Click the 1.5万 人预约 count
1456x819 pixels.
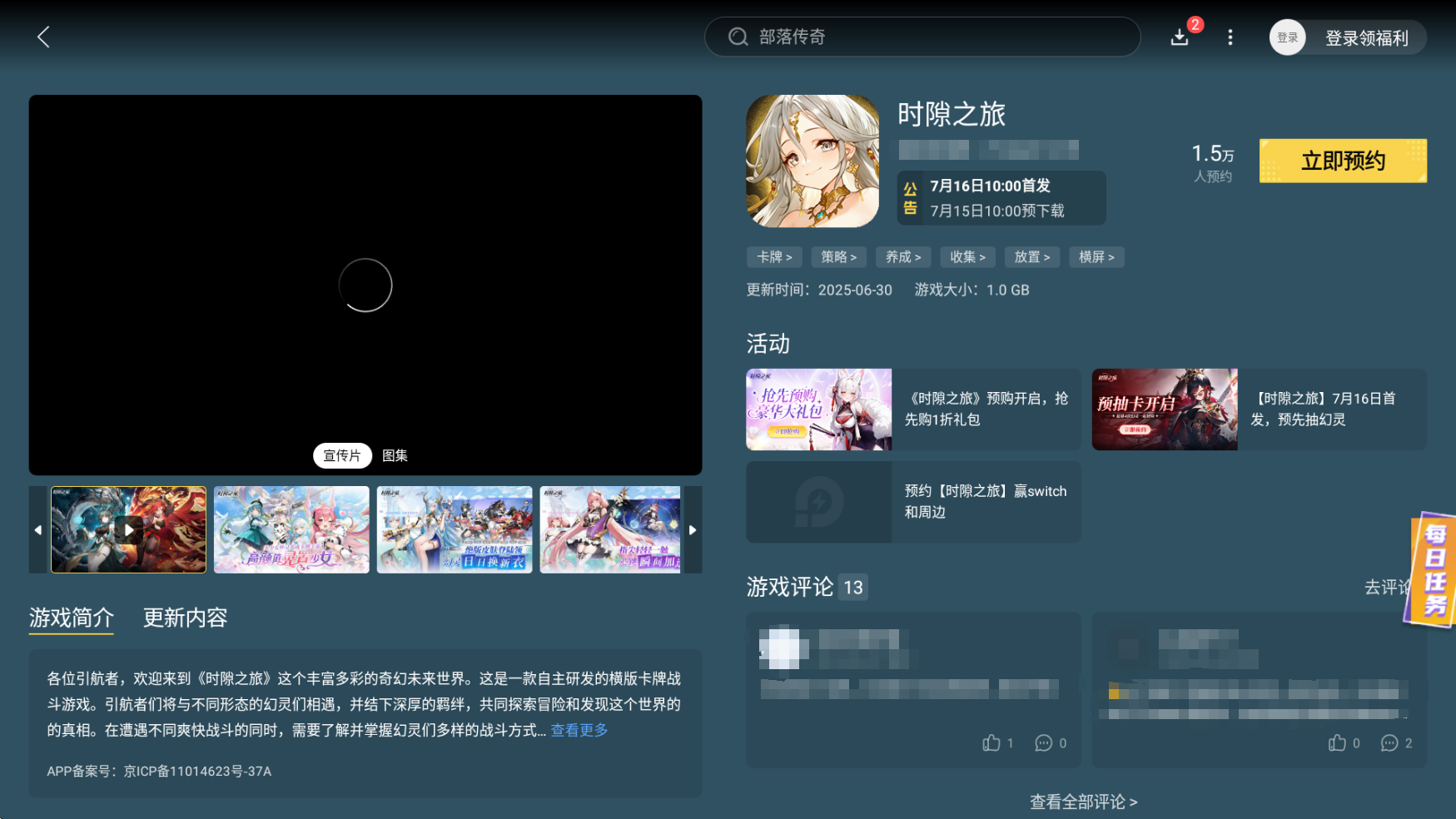1213,162
